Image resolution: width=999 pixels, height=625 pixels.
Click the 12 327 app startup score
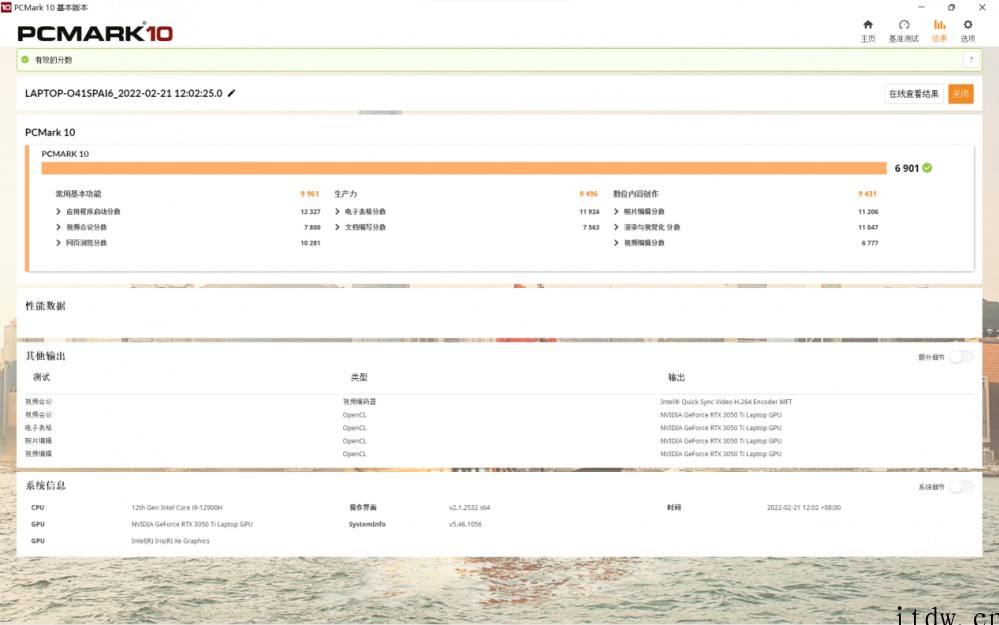coord(310,212)
